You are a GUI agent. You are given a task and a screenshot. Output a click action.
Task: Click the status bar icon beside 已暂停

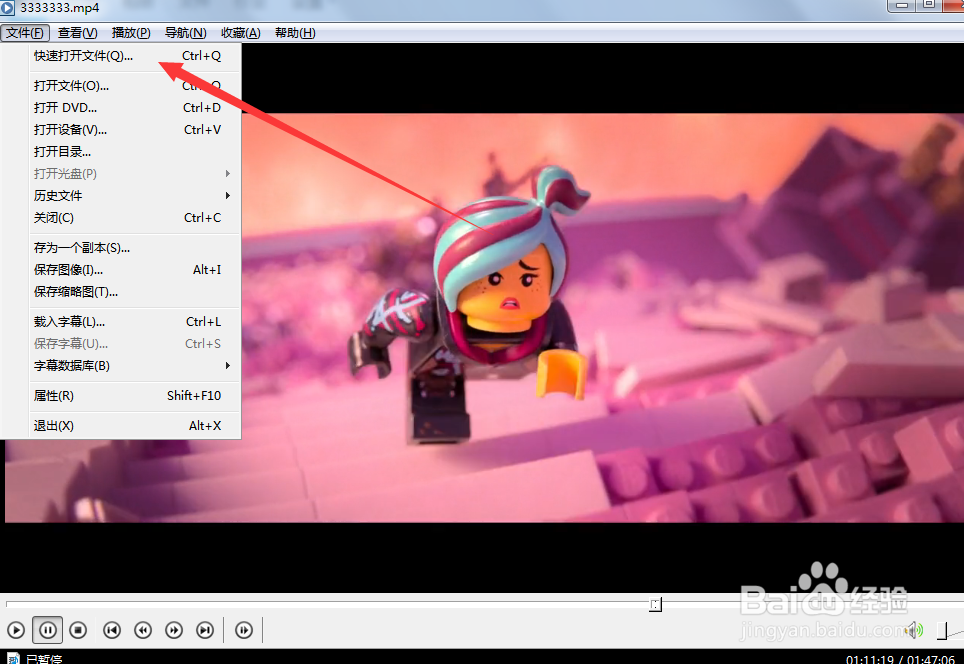coord(12,658)
